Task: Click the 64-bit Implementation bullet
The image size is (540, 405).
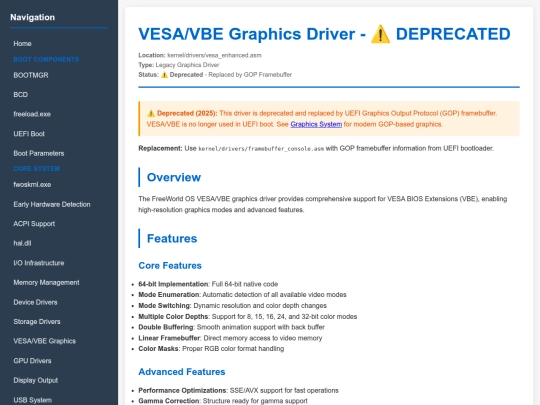Action: (208, 284)
